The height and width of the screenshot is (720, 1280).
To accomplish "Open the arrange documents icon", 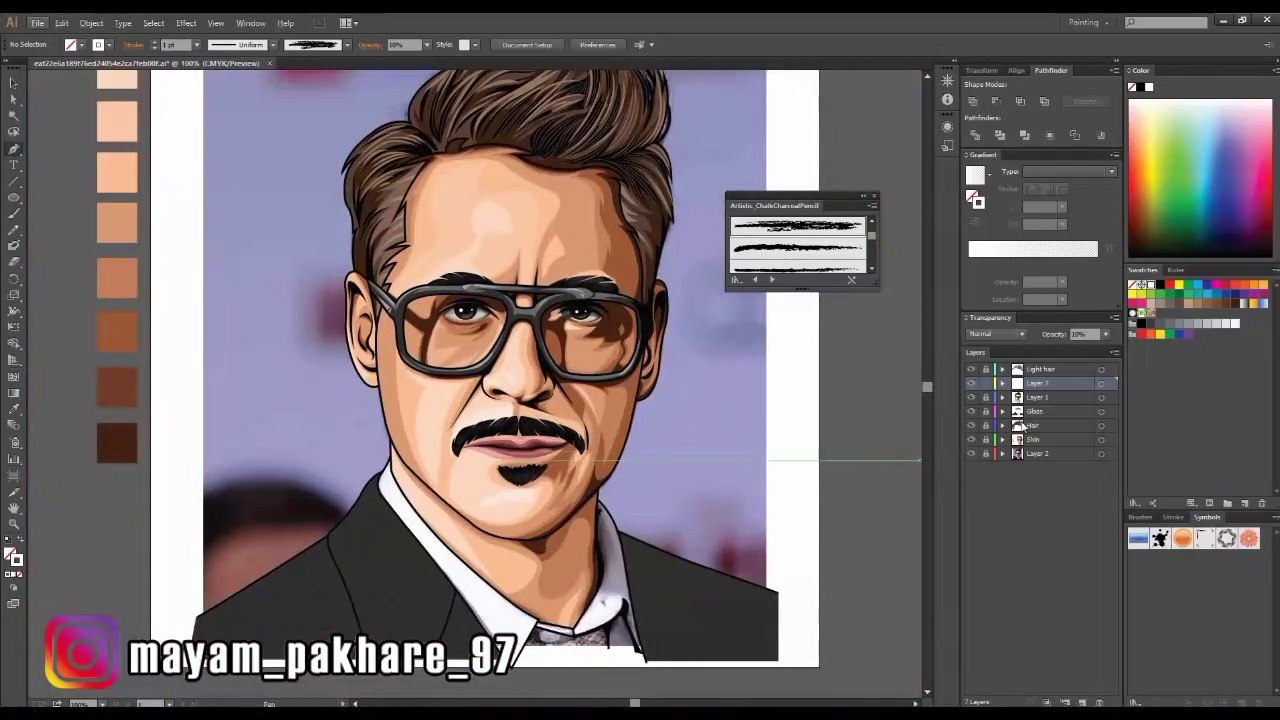I will [x=347, y=23].
